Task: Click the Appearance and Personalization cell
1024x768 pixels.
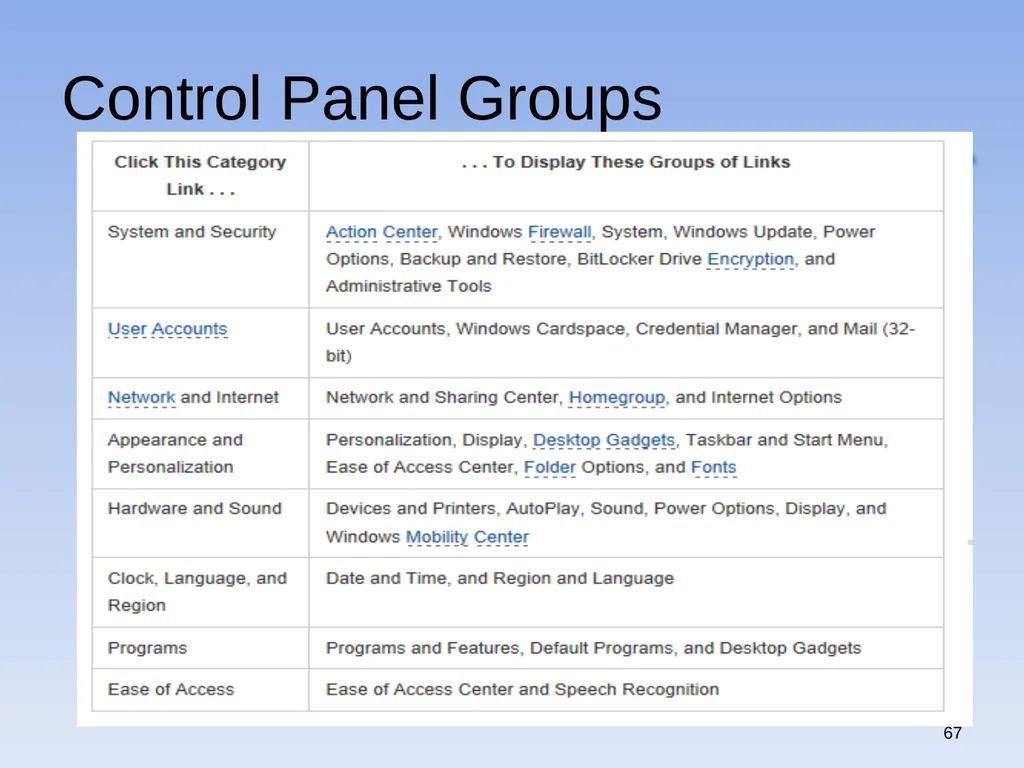Action: [200, 454]
